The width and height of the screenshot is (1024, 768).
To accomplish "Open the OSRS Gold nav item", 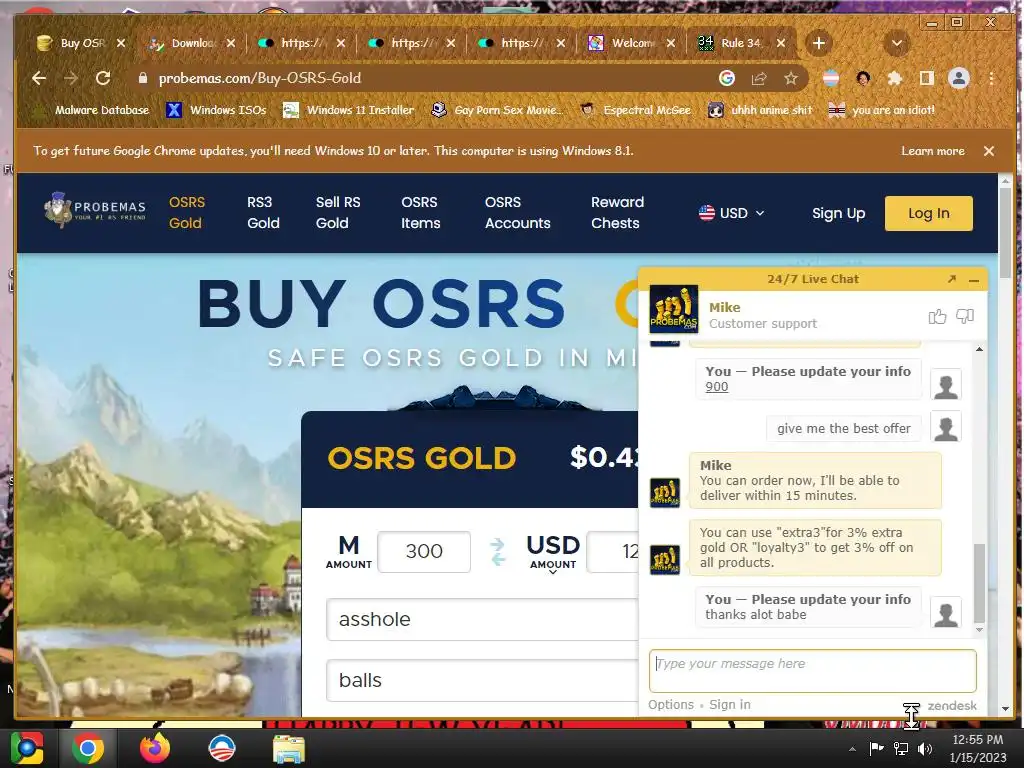I will [186, 213].
